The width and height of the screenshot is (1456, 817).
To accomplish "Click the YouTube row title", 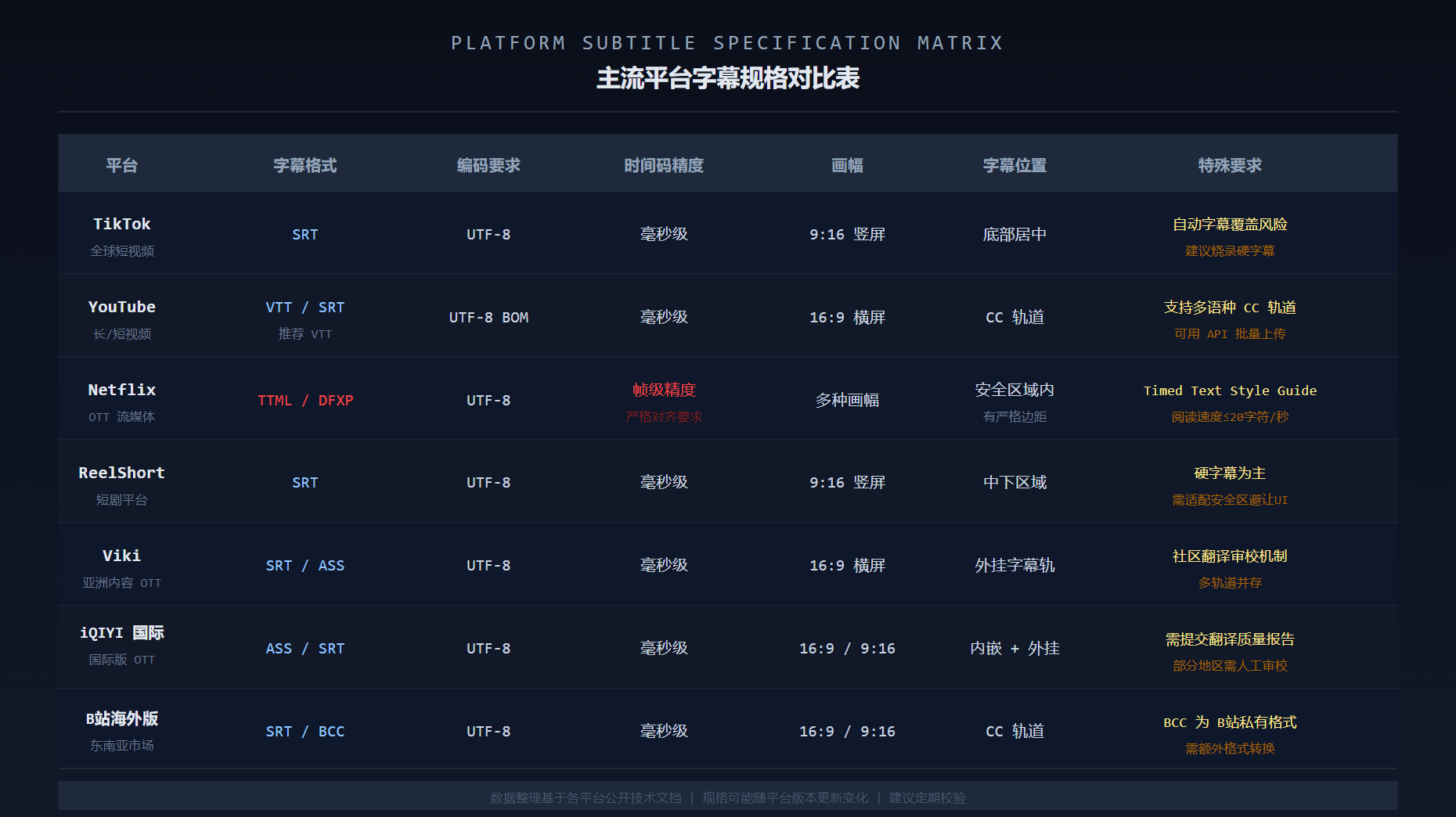I will (x=121, y=307).
